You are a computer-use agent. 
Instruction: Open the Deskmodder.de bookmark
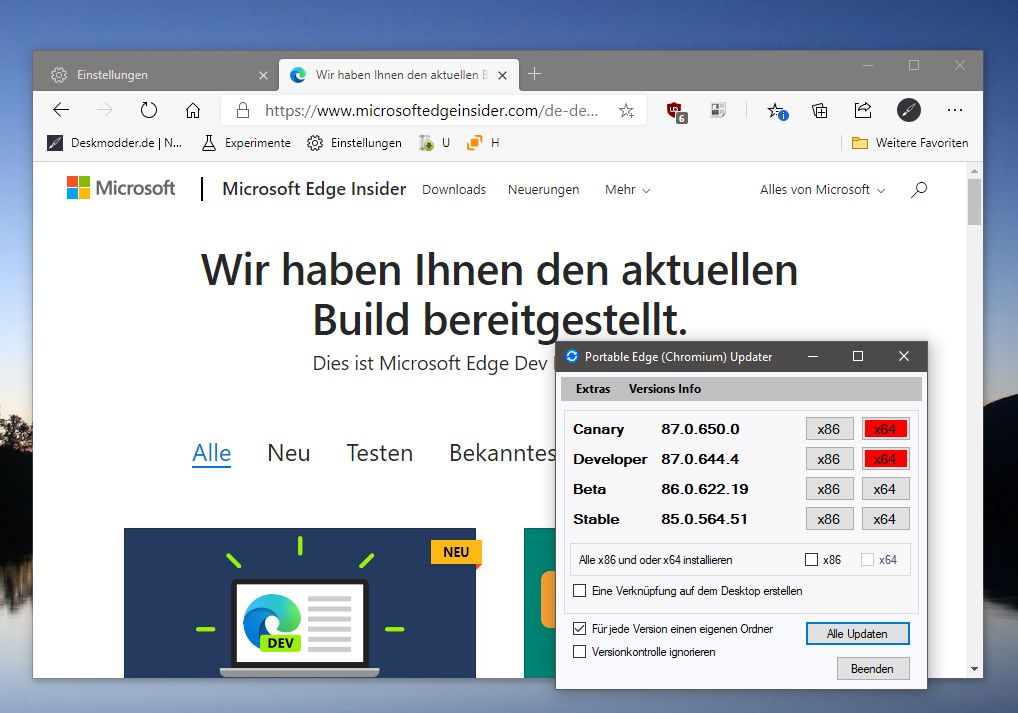115,143
